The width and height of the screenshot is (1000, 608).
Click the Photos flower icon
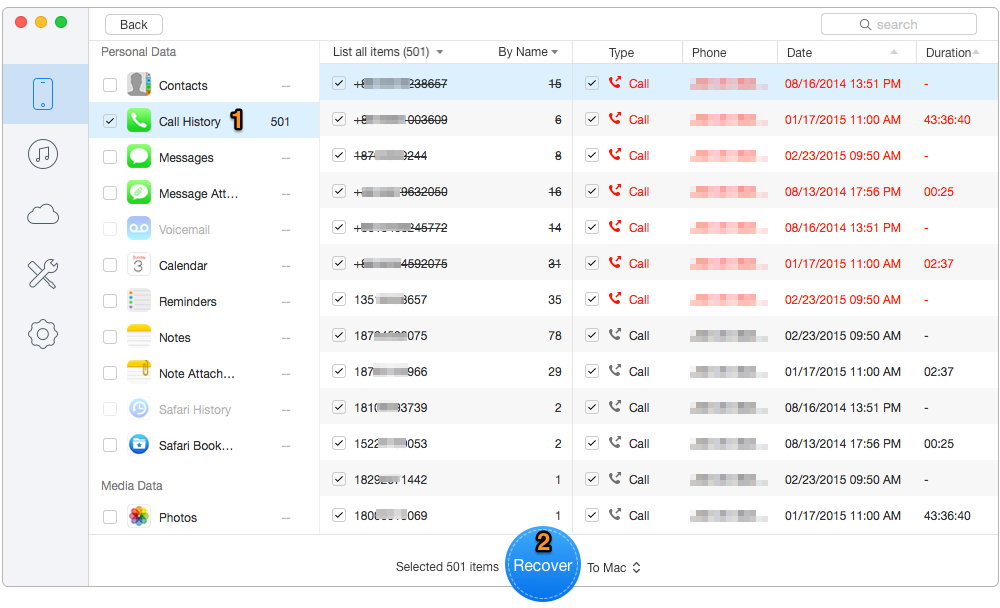[138, 516]
